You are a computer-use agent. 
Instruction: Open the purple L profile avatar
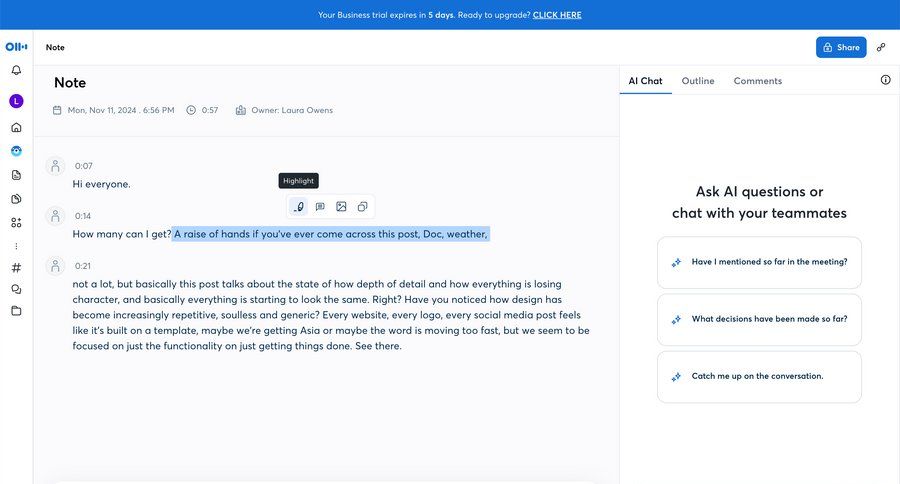[x=16, y=101]
